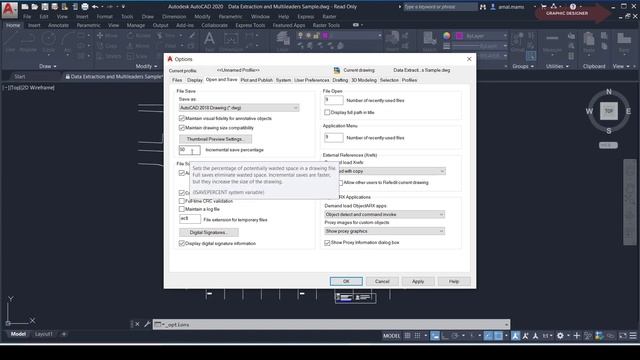The image size is (640, 360).
Task: Open the Express menu in menu bar
Action: (x=306, y=17)
